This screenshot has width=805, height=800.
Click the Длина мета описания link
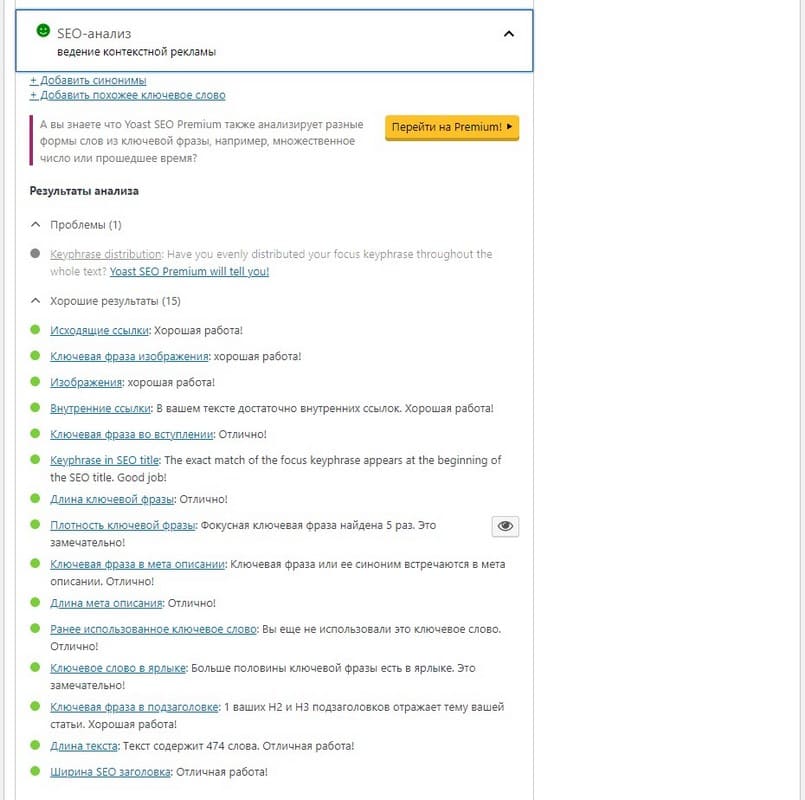pyautogui.click(x=106, y=603)
